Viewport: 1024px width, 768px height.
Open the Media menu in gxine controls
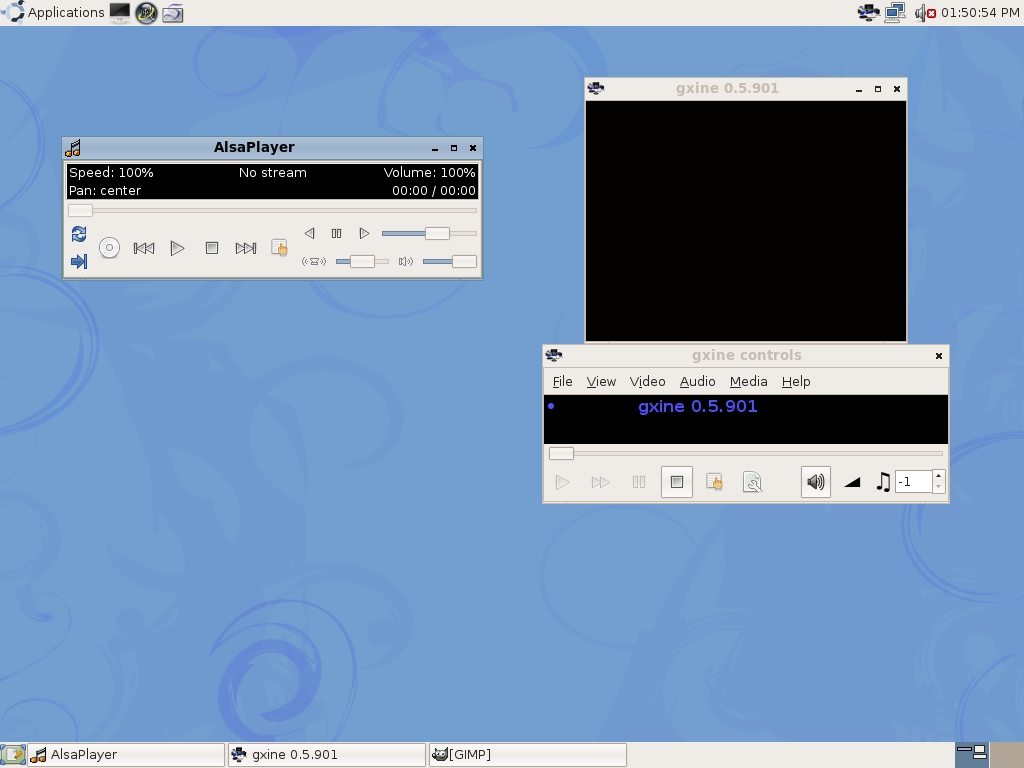pyautogui.click(x=748, y=381)
